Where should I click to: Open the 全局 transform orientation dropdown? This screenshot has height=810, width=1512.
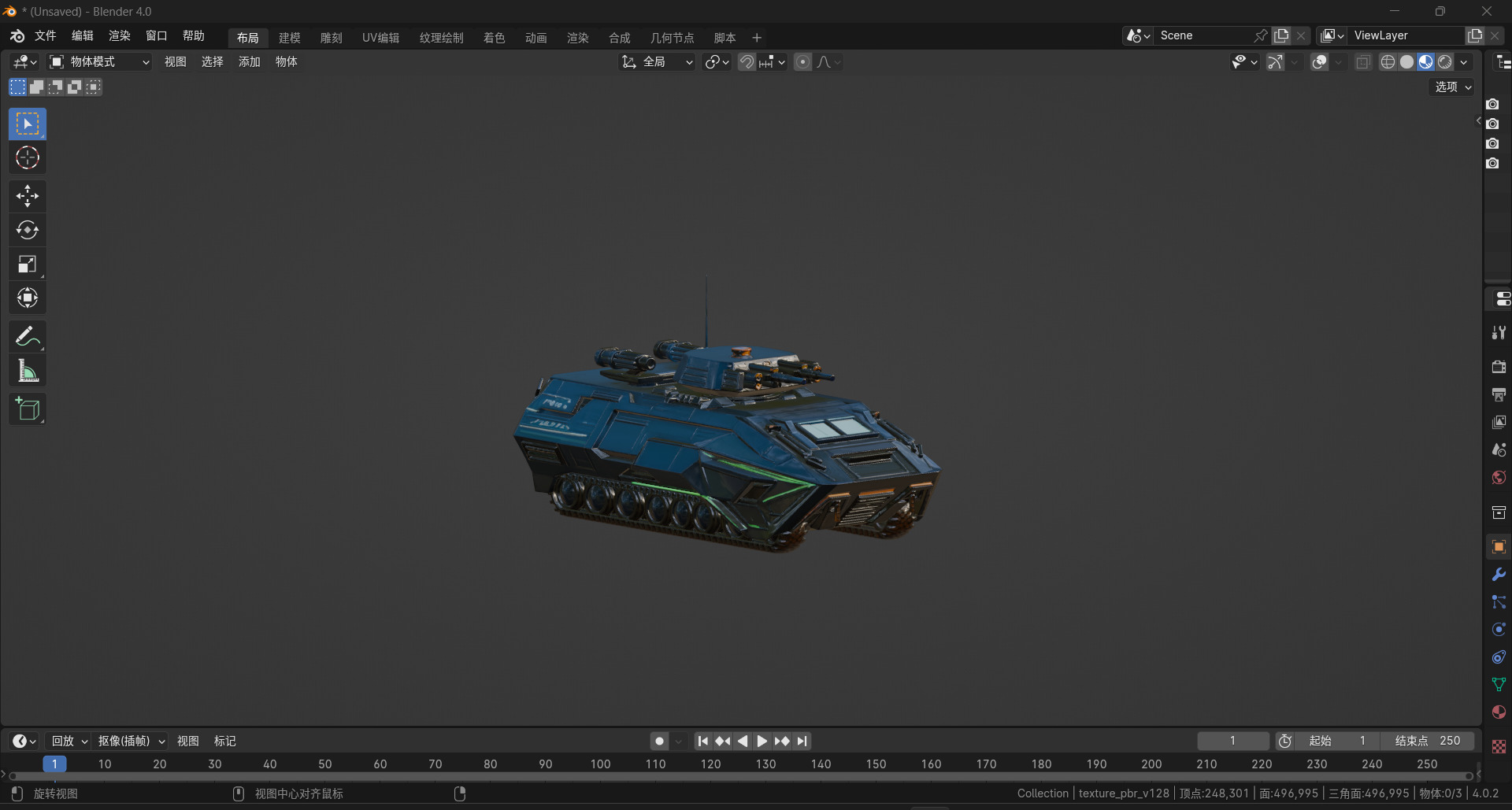pos(657,62)
